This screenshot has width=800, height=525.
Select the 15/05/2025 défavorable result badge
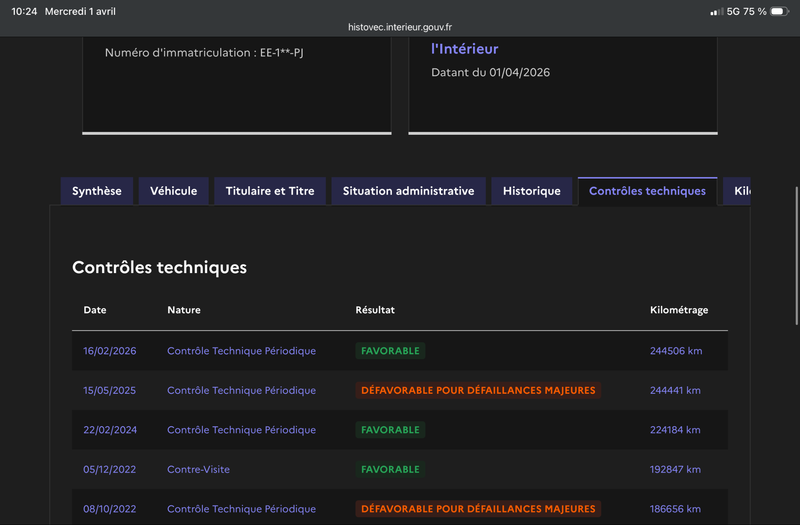[x=478, y=390]
